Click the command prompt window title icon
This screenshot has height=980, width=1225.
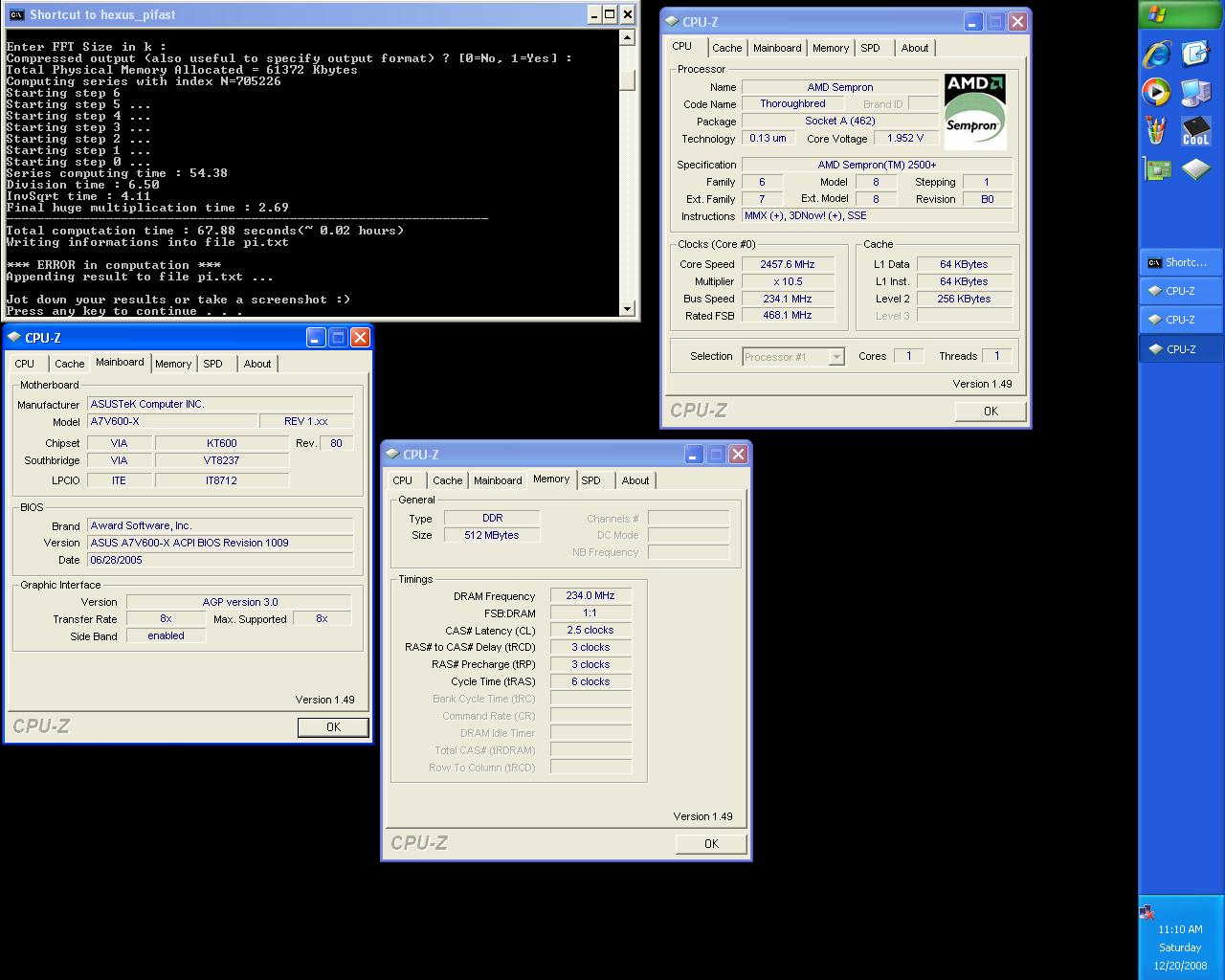coord(15,14)
